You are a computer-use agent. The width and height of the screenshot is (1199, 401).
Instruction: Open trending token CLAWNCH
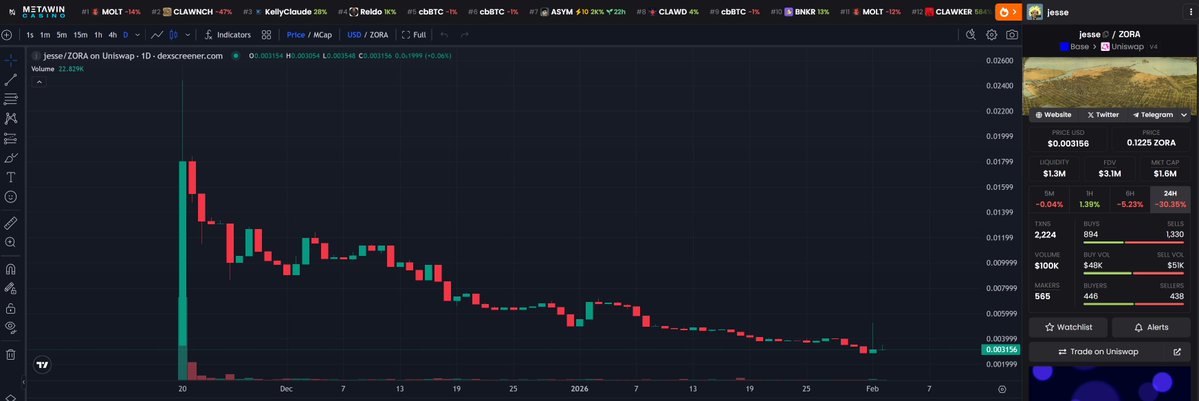click(192, 12)
